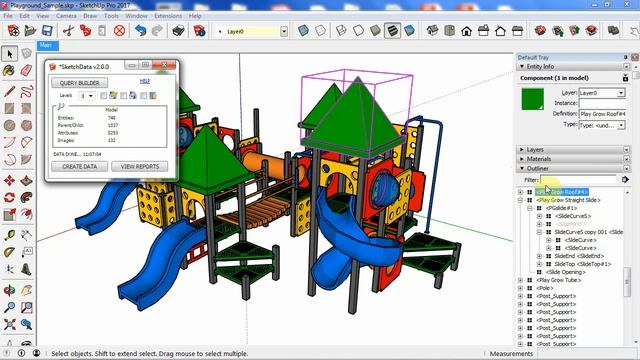Open the Camera menu
640x360 pixels.
(66, 16)
